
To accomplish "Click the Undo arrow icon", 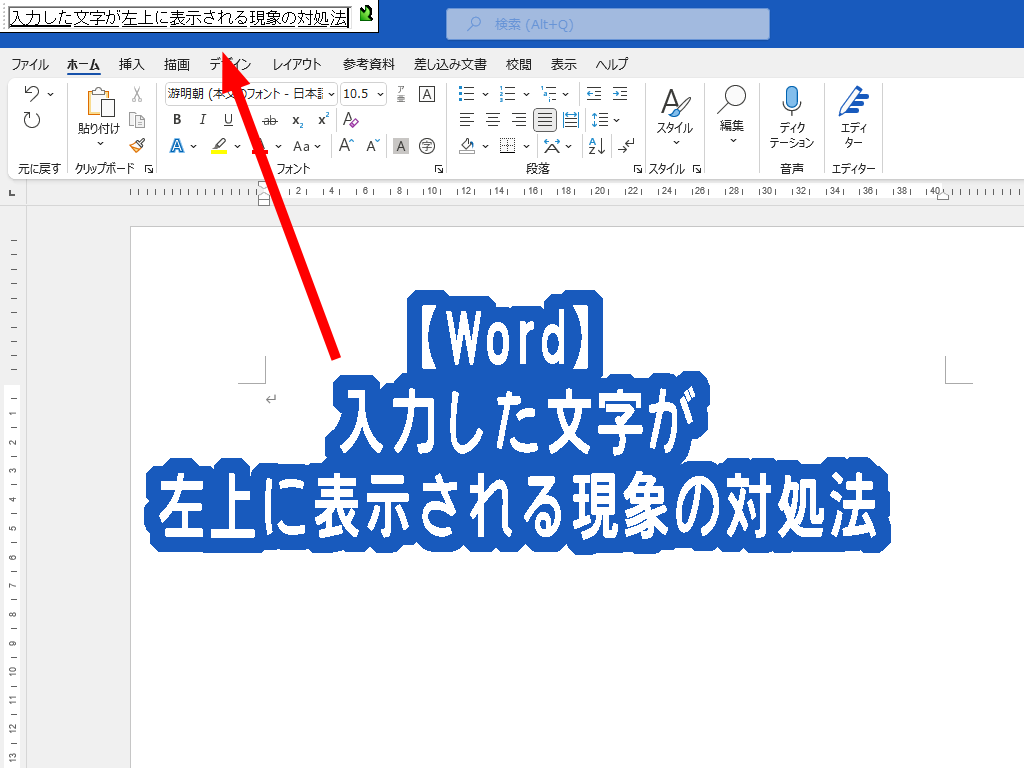I will [x=31, y=93].
